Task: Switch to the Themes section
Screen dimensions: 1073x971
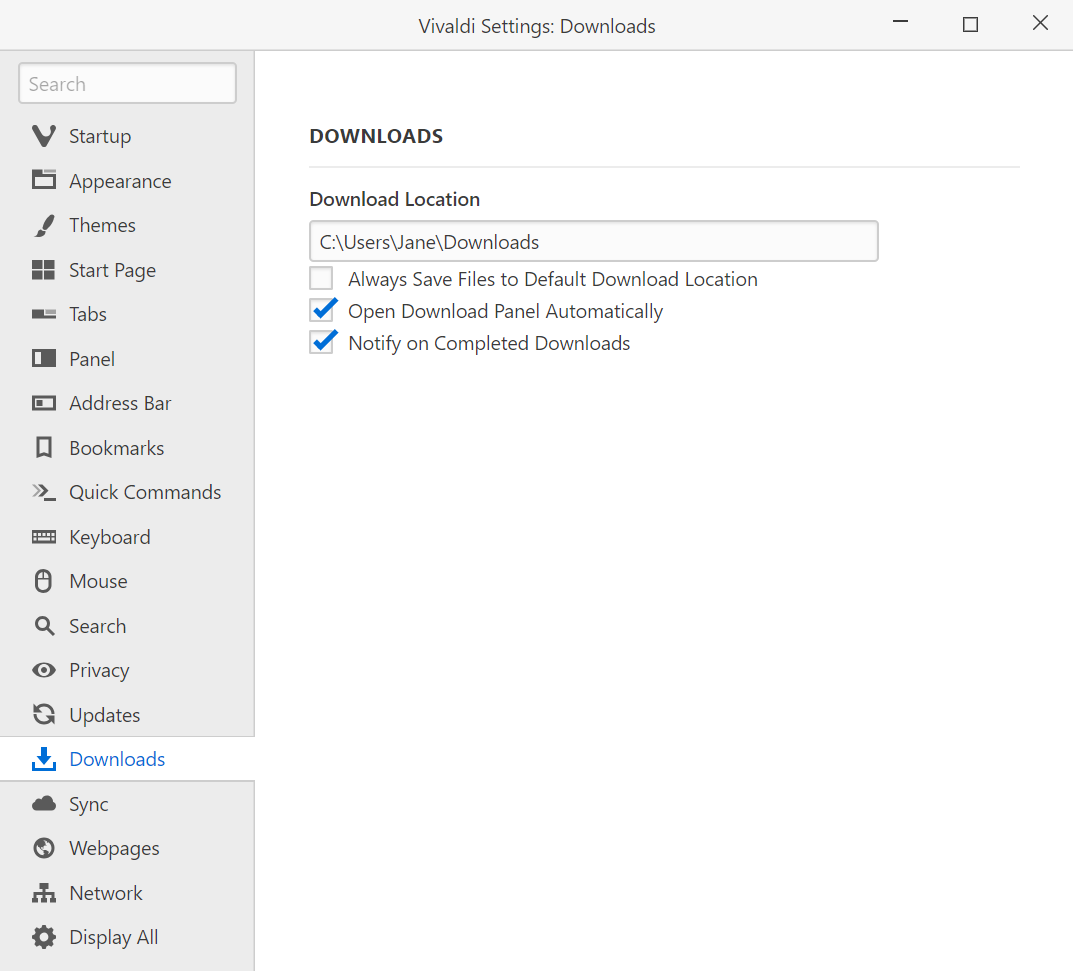Action: (103, 225)
